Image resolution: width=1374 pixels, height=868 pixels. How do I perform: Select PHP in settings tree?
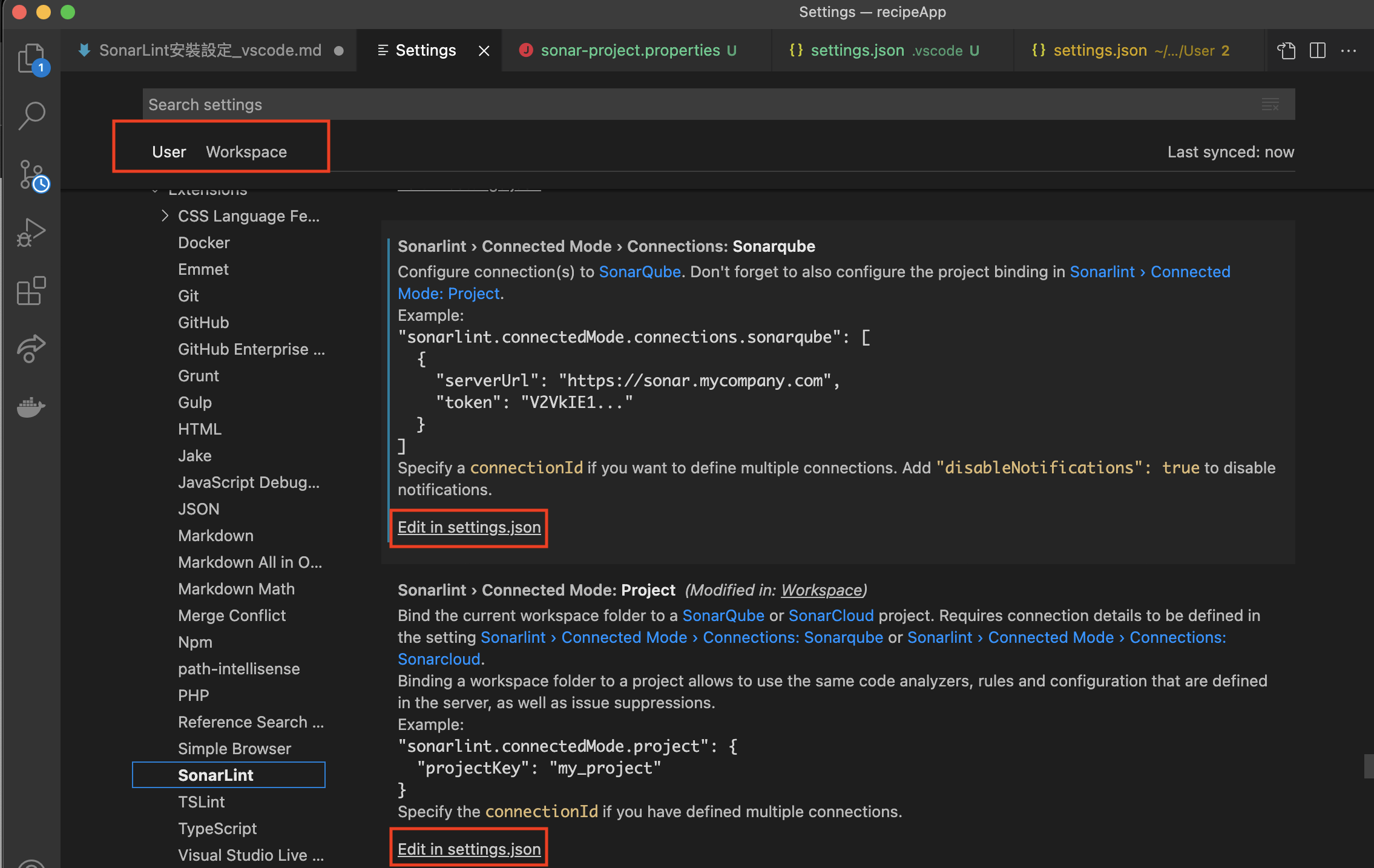tap(193, 695)
